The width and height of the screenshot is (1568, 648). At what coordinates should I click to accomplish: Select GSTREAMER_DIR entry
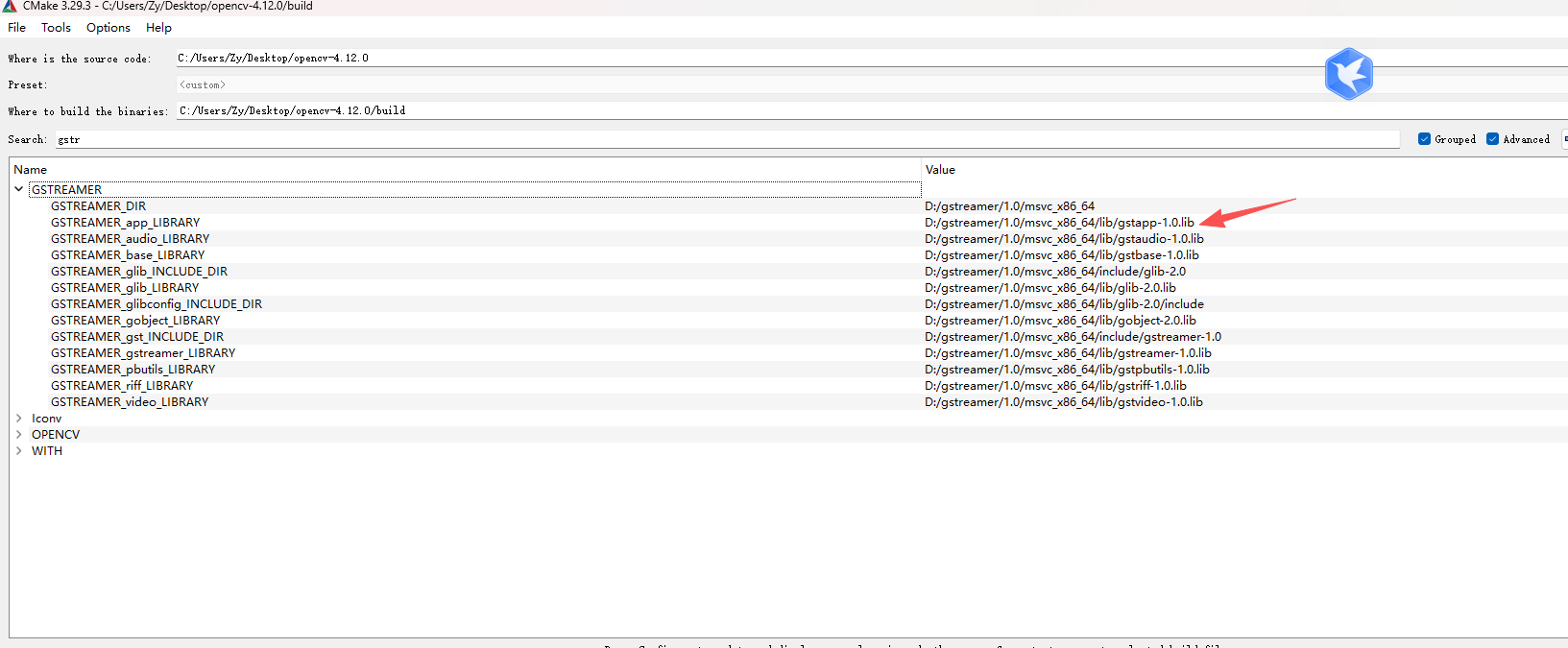98,205
